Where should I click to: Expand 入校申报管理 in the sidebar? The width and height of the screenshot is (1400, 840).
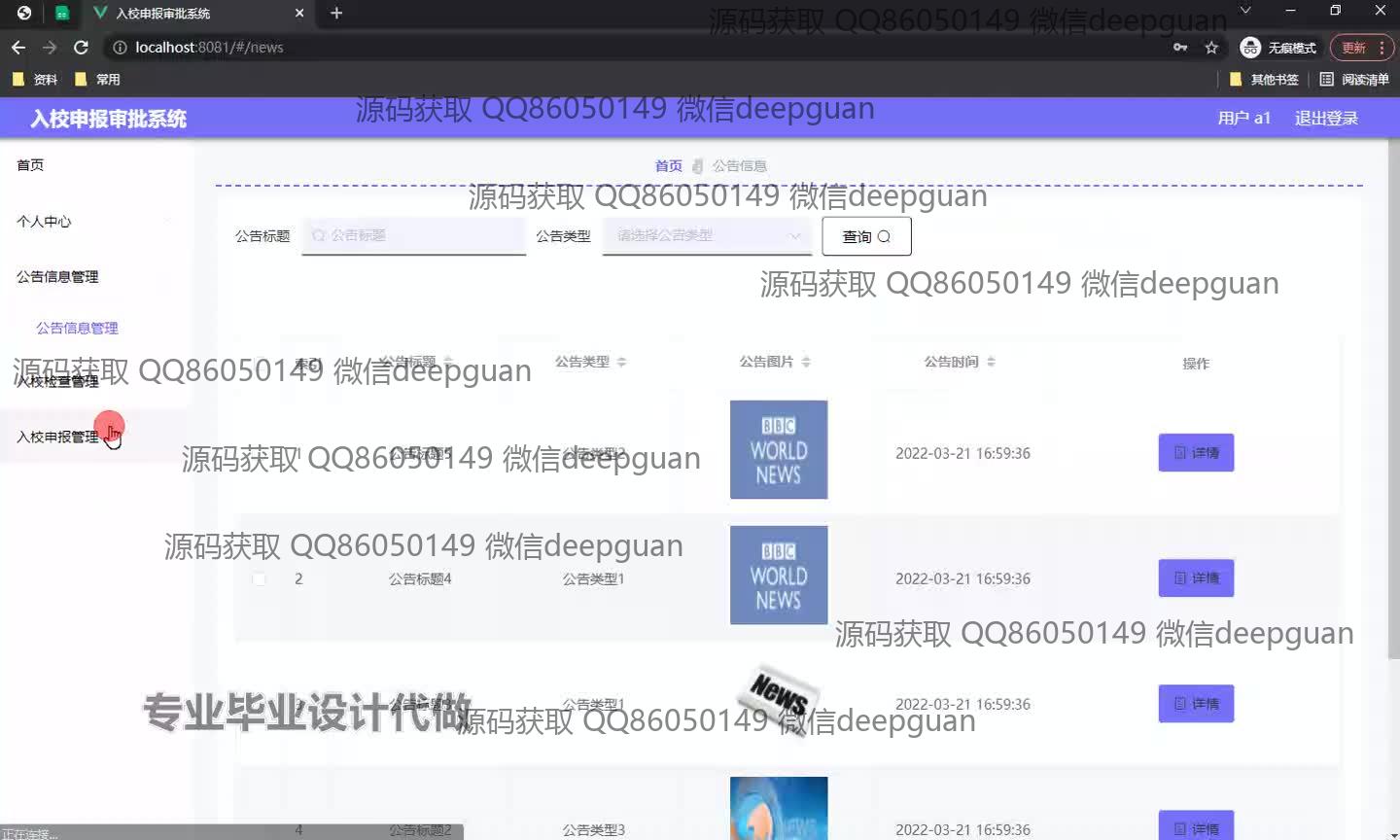57,437
